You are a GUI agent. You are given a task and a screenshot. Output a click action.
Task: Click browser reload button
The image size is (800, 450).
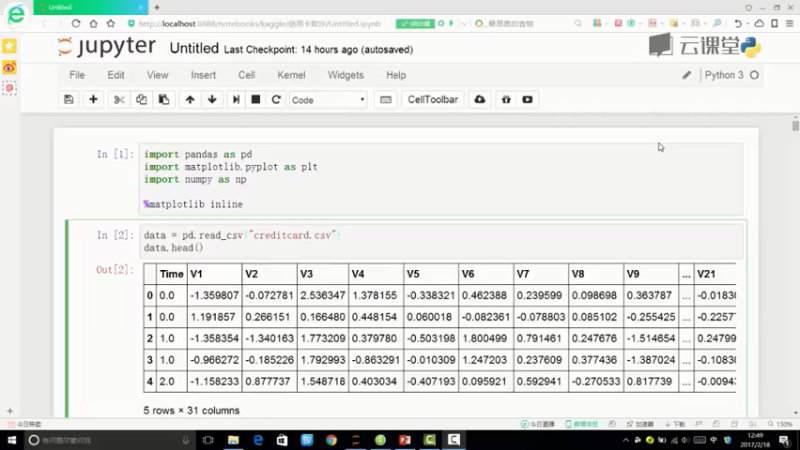76,23
